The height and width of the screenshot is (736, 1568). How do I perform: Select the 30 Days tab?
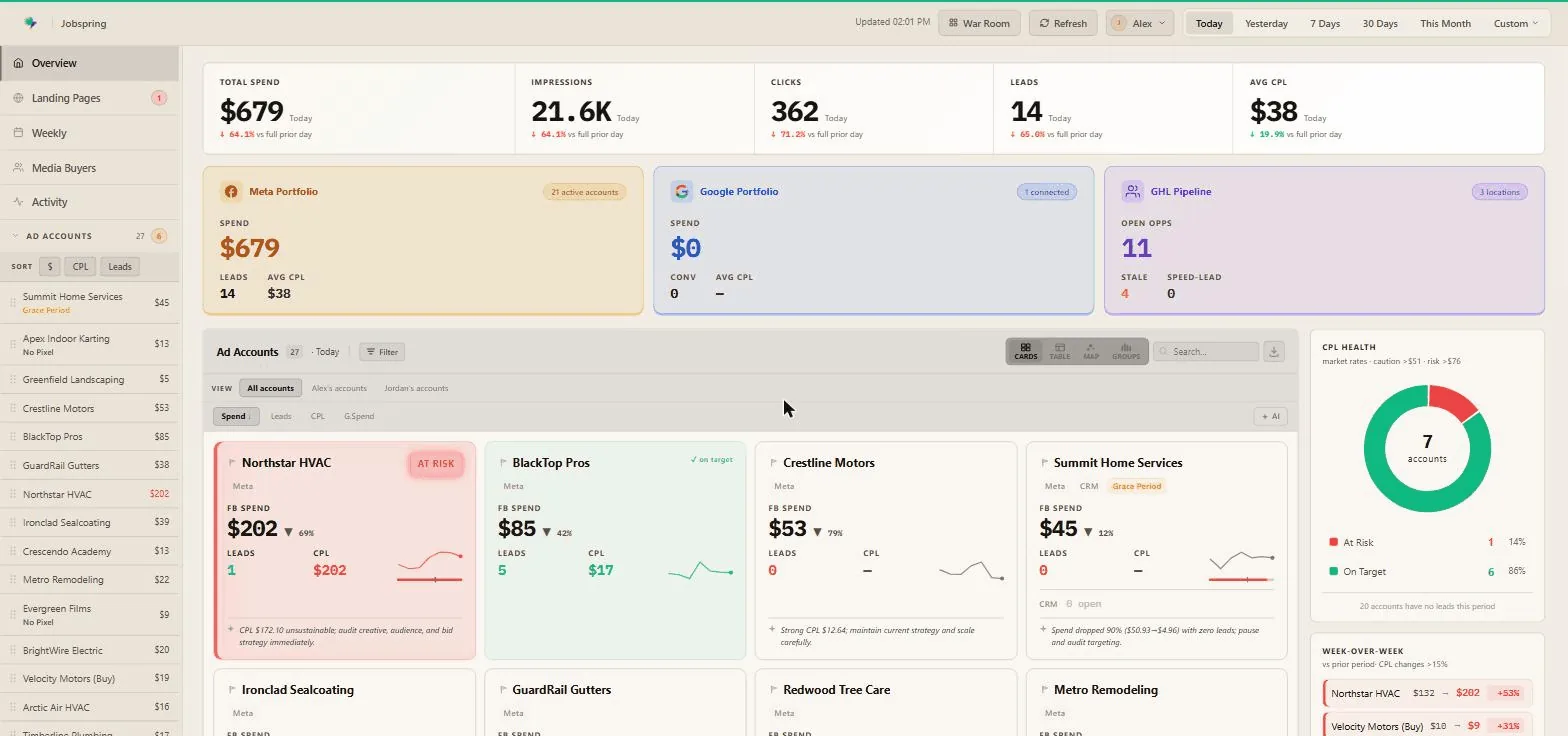[1380, 23]
